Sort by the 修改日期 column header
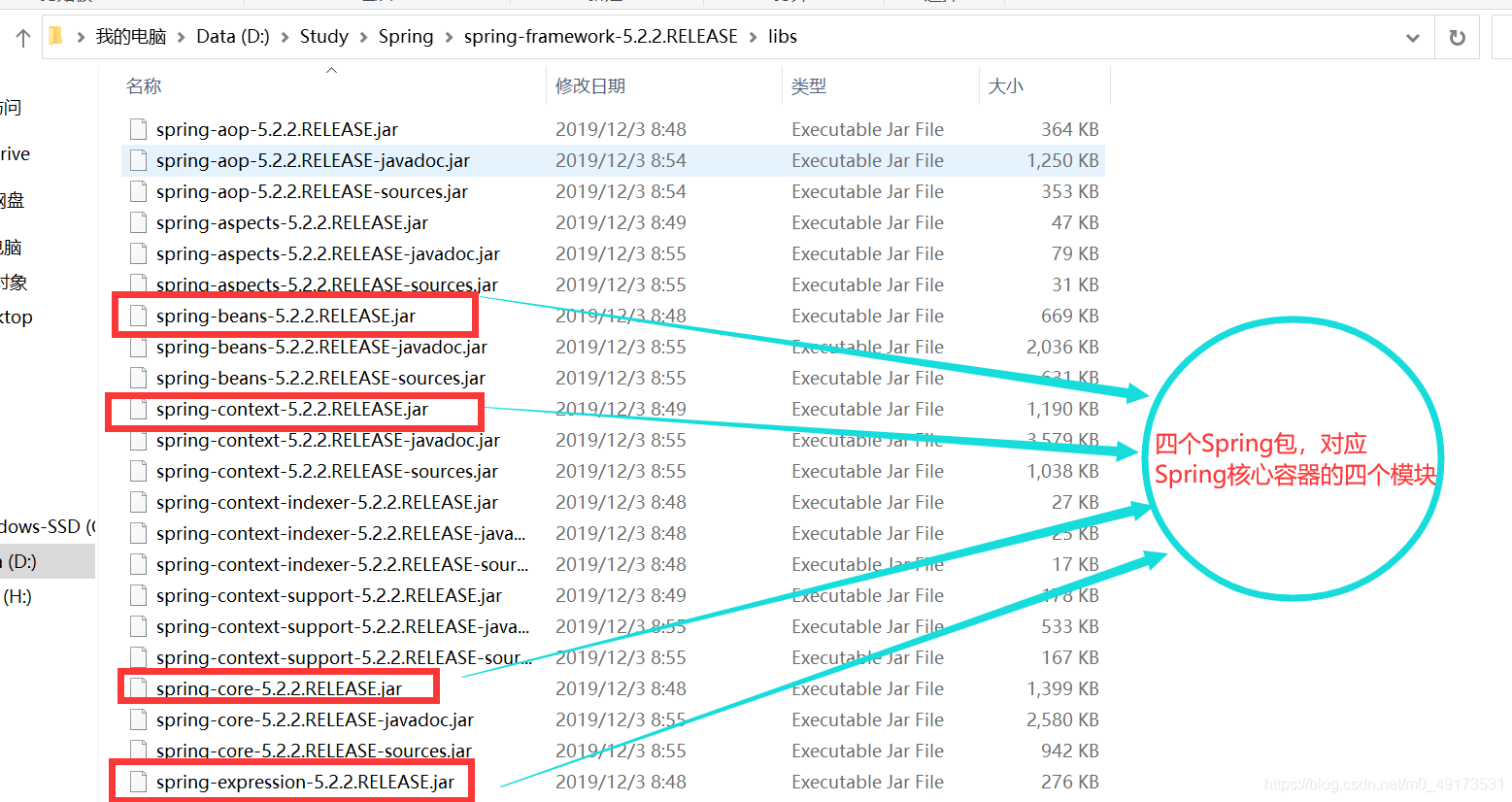 (x=590, y=86)
